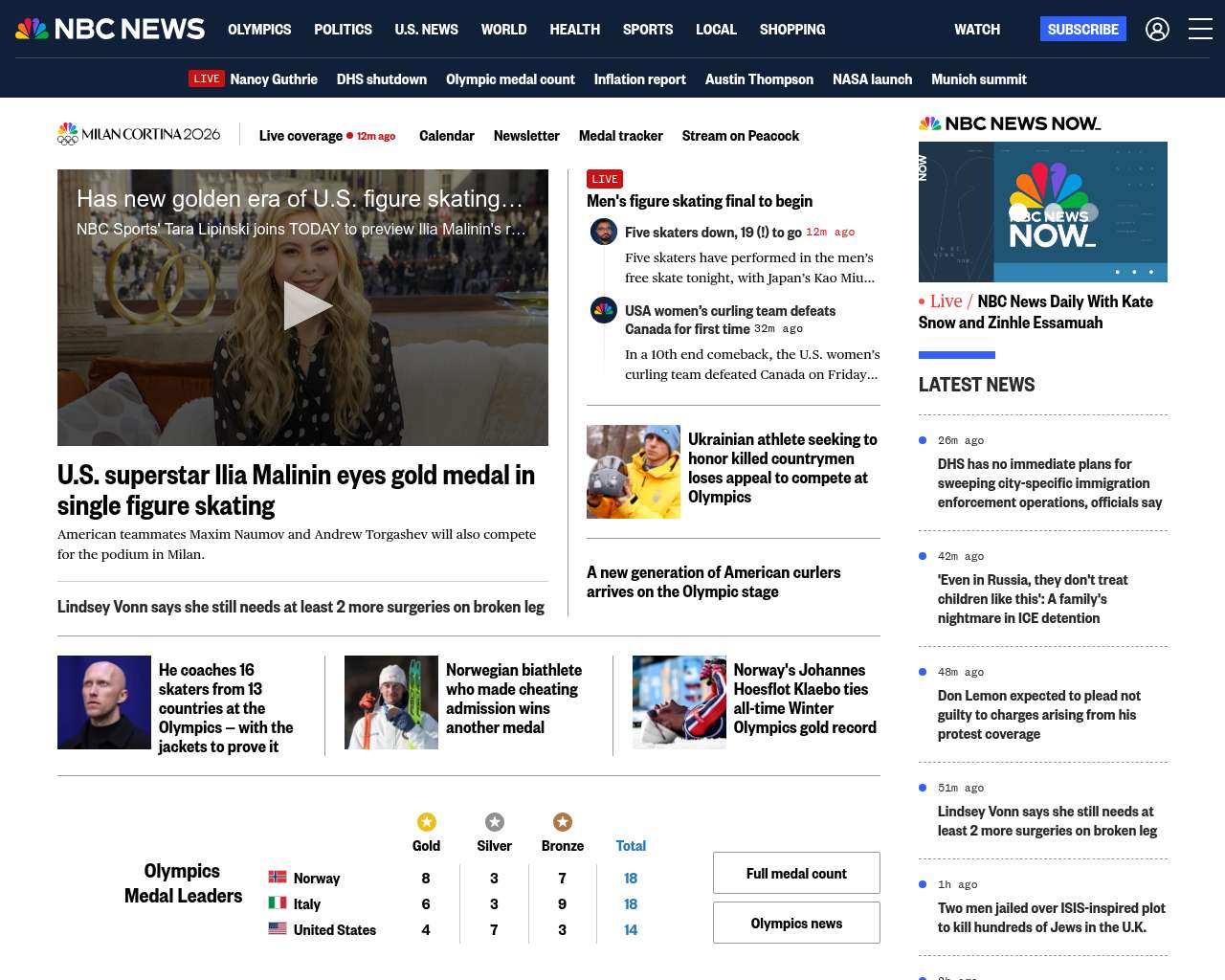1225x980 pixels.
Task: Open Lindsey Vonn story in Latest News
Action: (x=1047, y=821)
